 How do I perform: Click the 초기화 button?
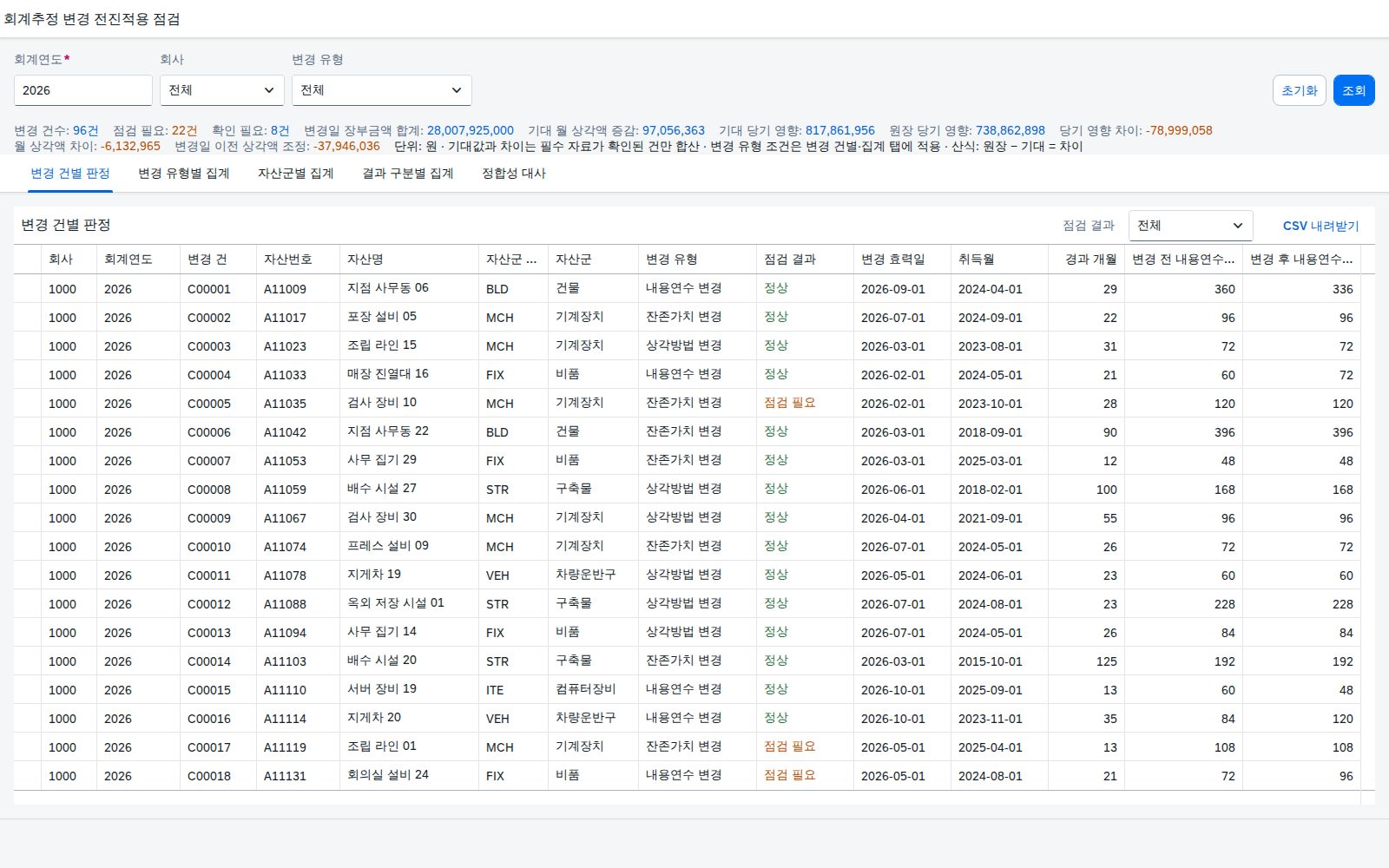(x=1300, y=90)
